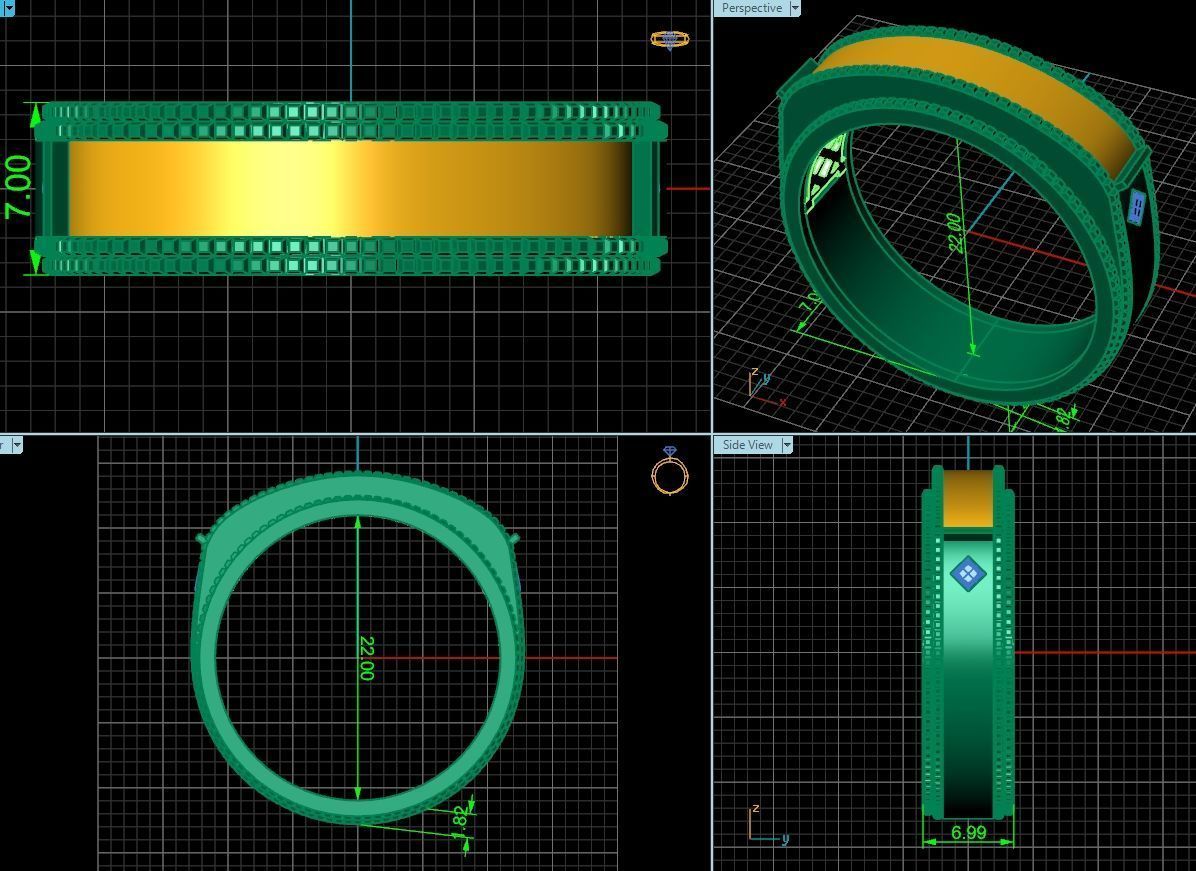This screenshot has width=1196, height=871.
Task: Click the ring view icon in the top-down band viewport
Action: [670, 40]
